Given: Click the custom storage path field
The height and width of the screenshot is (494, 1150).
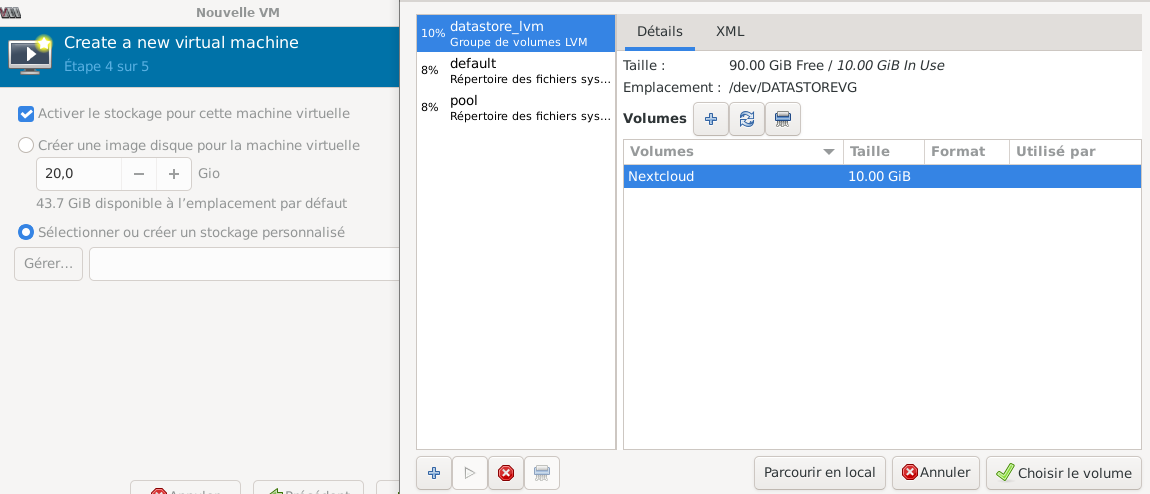Looking at the screenshot, I should (244, 264).
